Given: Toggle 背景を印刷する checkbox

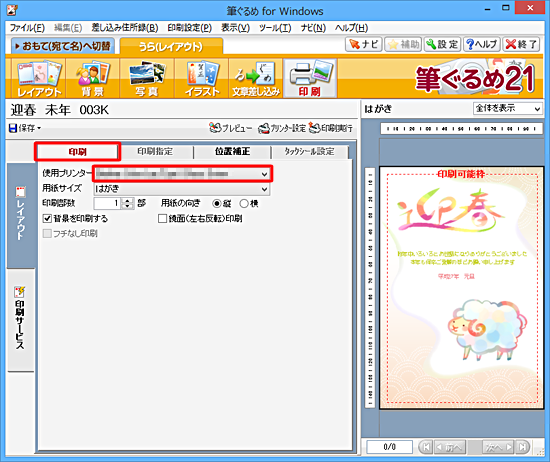Looking at the screenshot, I should coord(47,219).
